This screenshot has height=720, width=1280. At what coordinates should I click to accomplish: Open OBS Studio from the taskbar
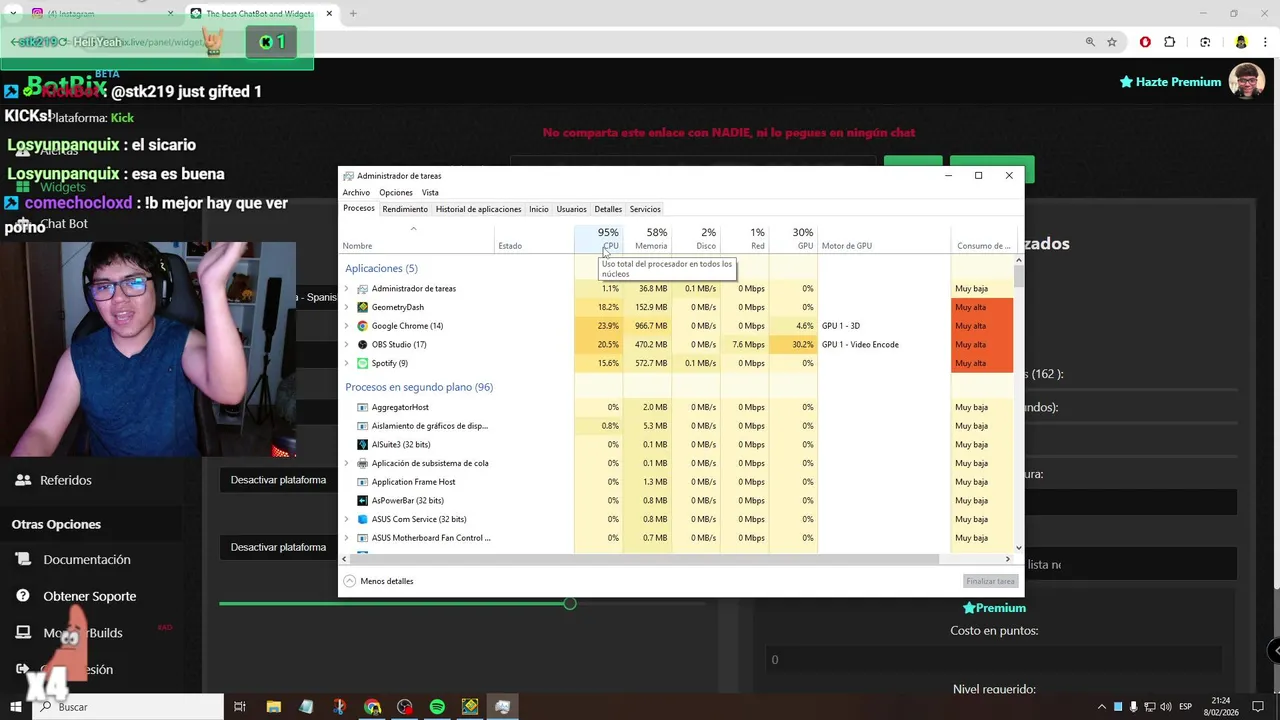(405, 707)
